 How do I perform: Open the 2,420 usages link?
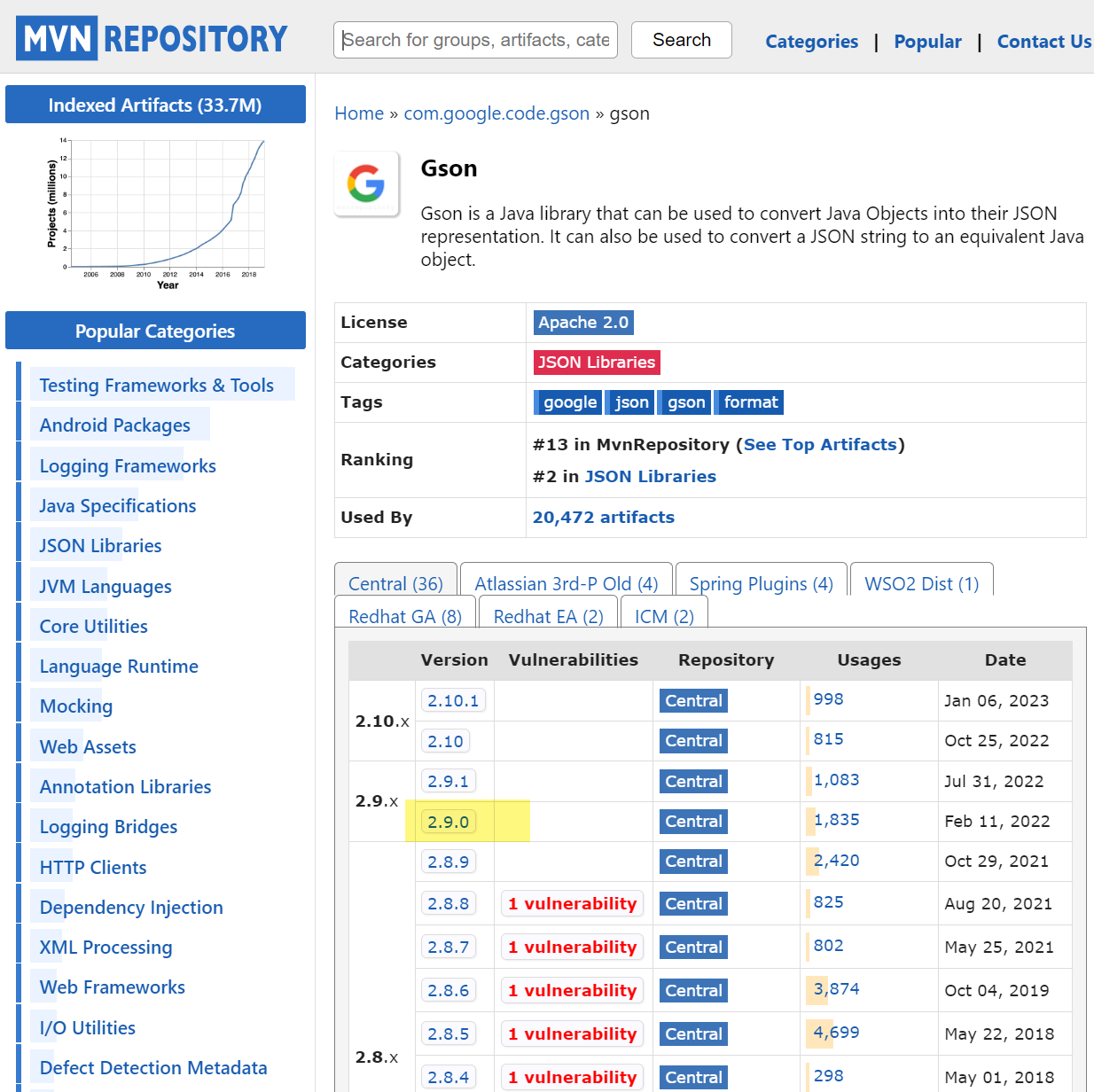pos(836,861)
